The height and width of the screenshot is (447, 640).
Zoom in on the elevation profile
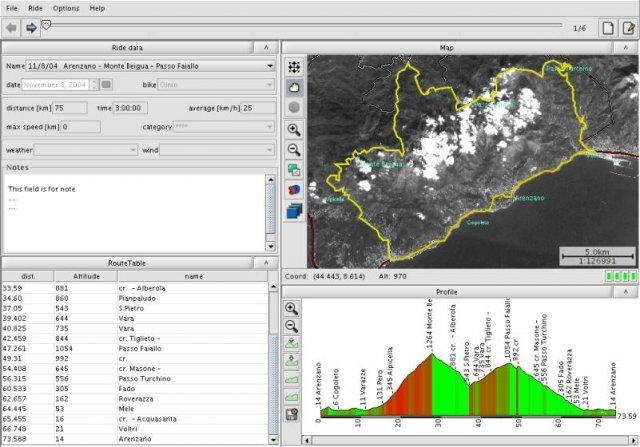[292, 308]
